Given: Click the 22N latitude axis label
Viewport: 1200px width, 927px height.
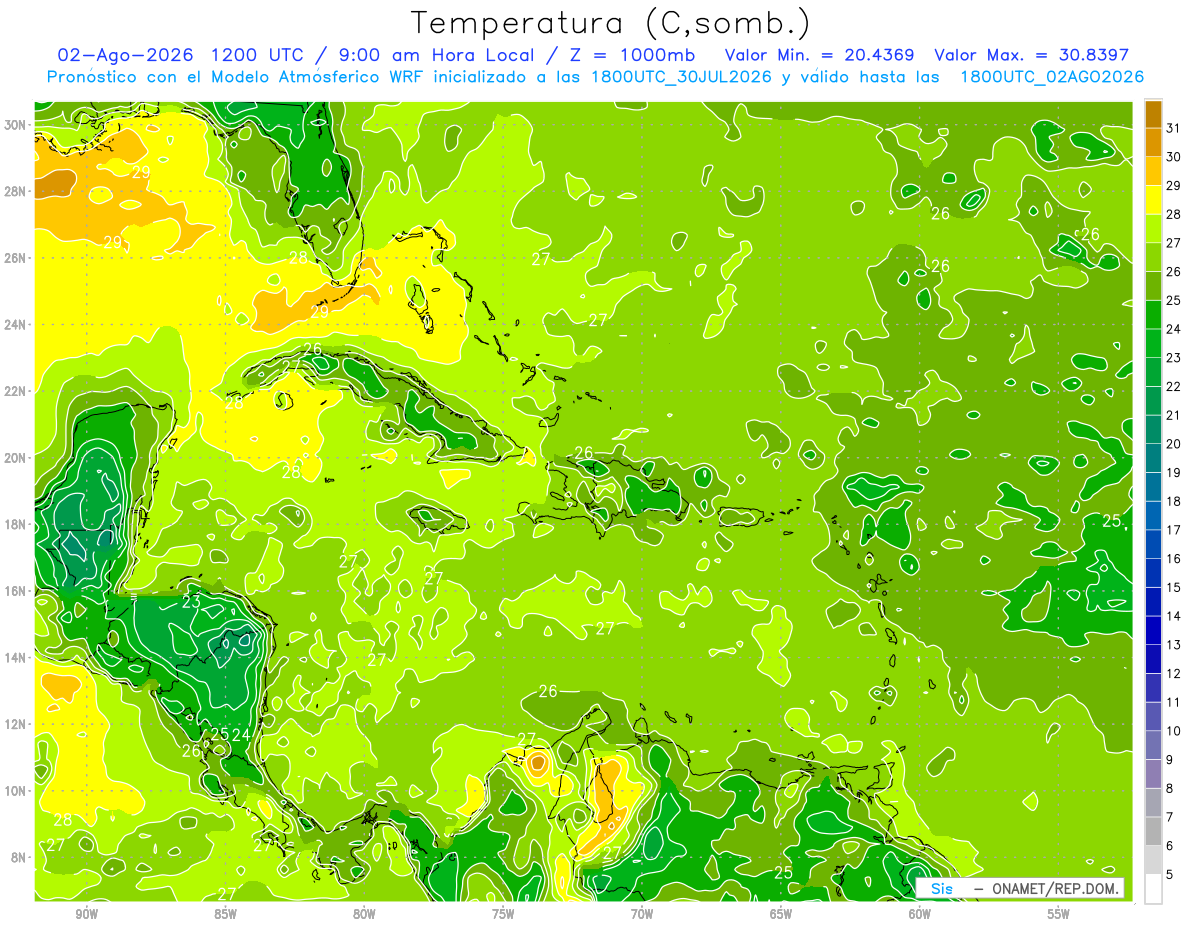Looking at the screenshot, I should pos(17,391).
